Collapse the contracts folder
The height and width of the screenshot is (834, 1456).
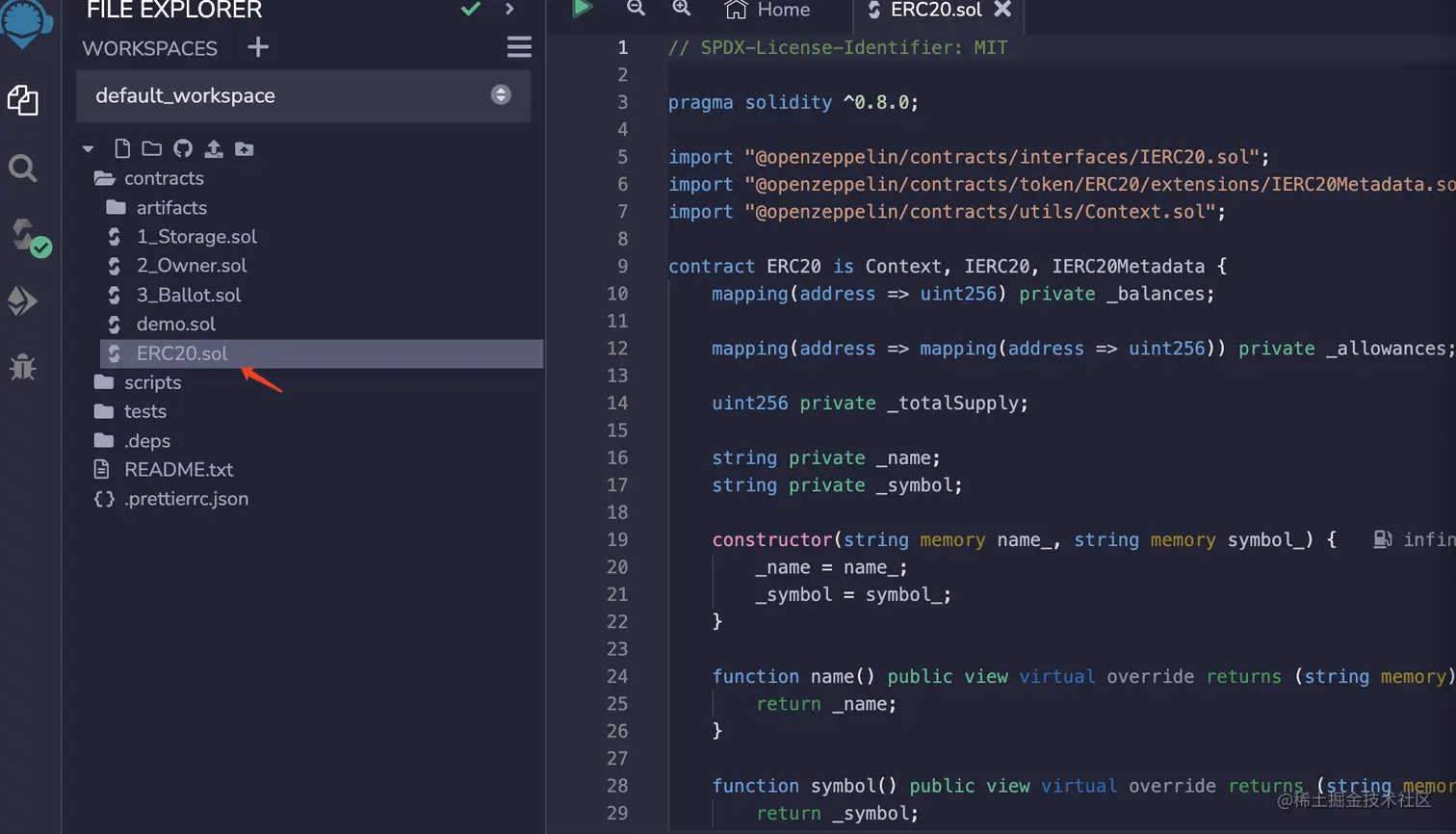[148, 178]
